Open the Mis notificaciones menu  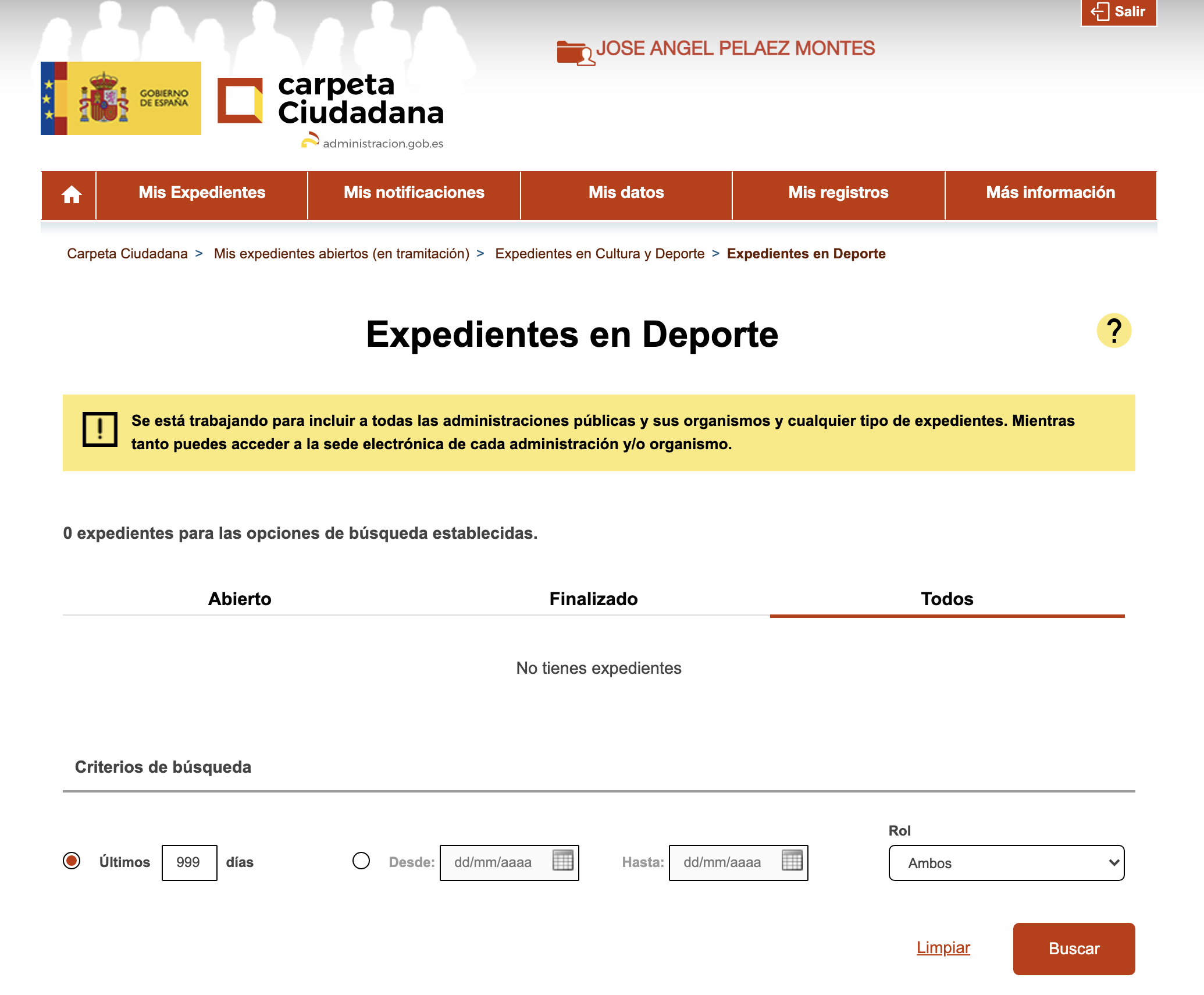click(x=414, y=193)
